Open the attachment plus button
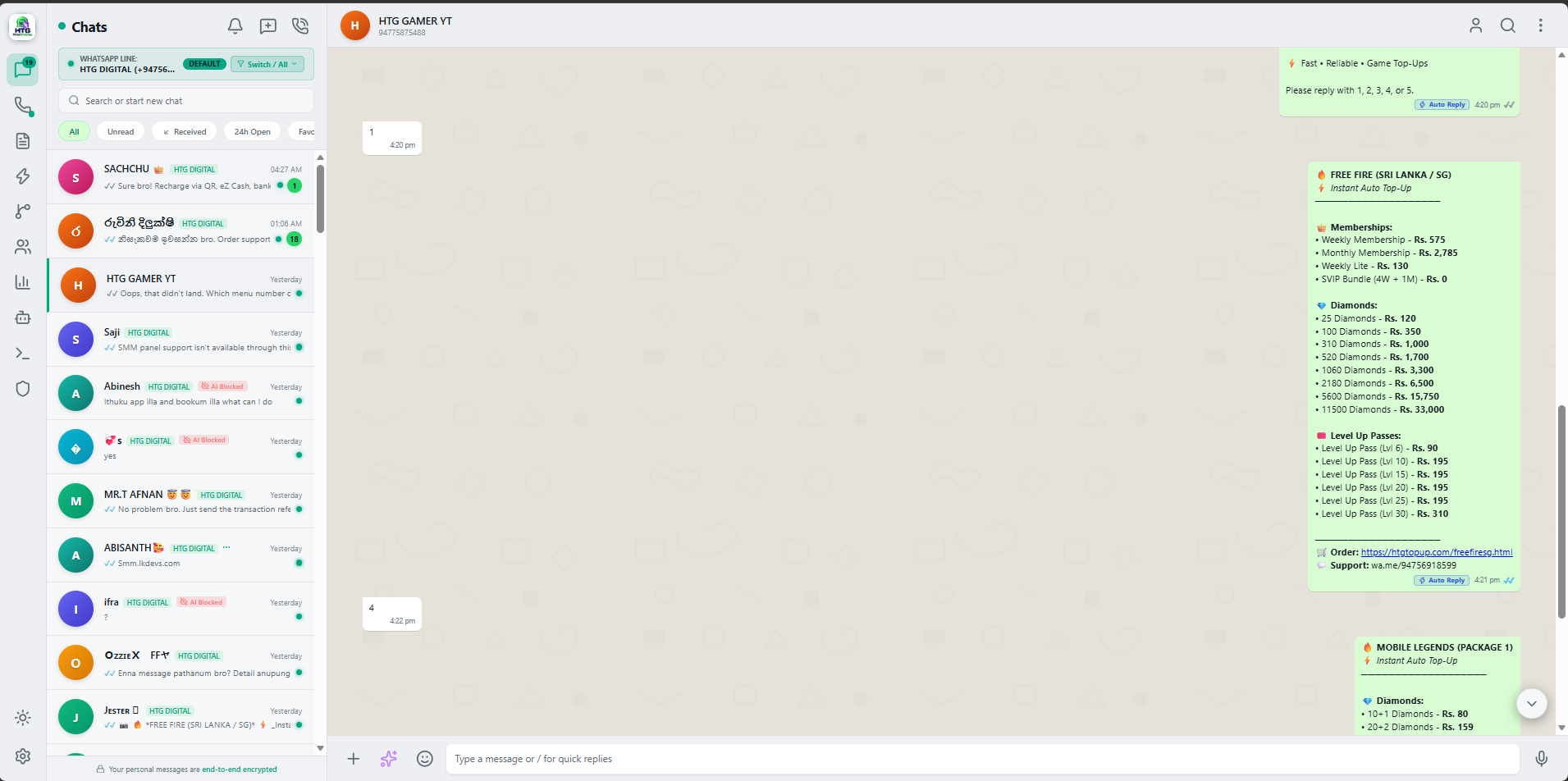The width and height of the screenshot is (1568, 781). point(354,759)
